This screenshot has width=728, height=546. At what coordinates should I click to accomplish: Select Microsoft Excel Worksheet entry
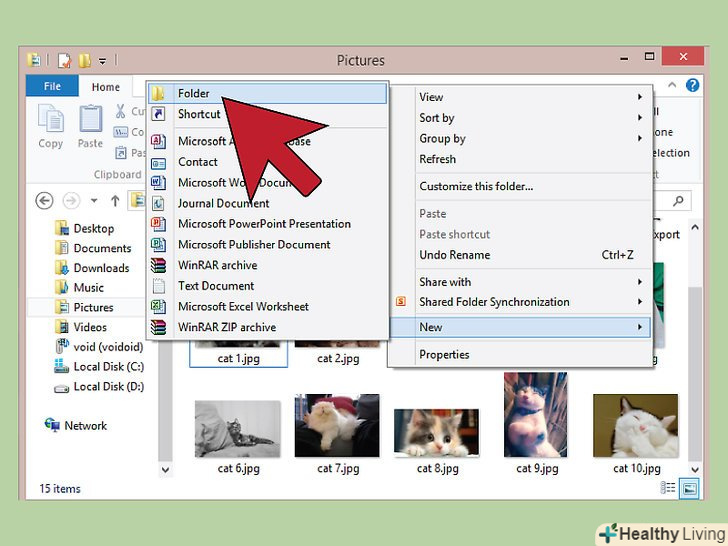[243, 306]
